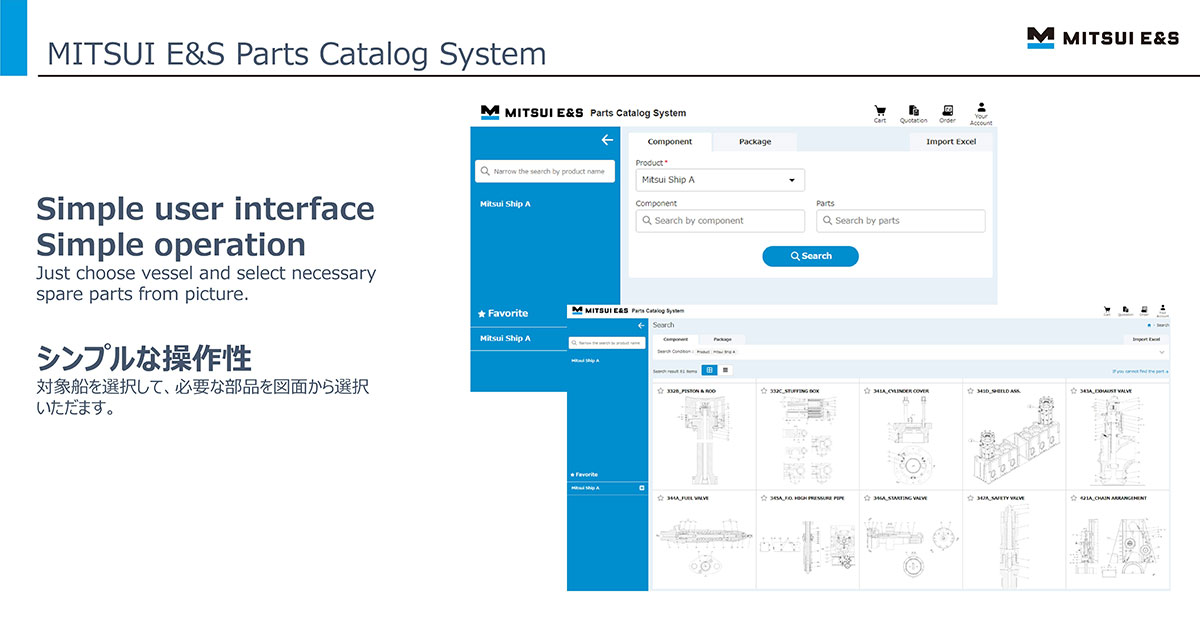Switch the search results to grid view
This screenshot has width=1200, height=627.
[x=709, y=370]
